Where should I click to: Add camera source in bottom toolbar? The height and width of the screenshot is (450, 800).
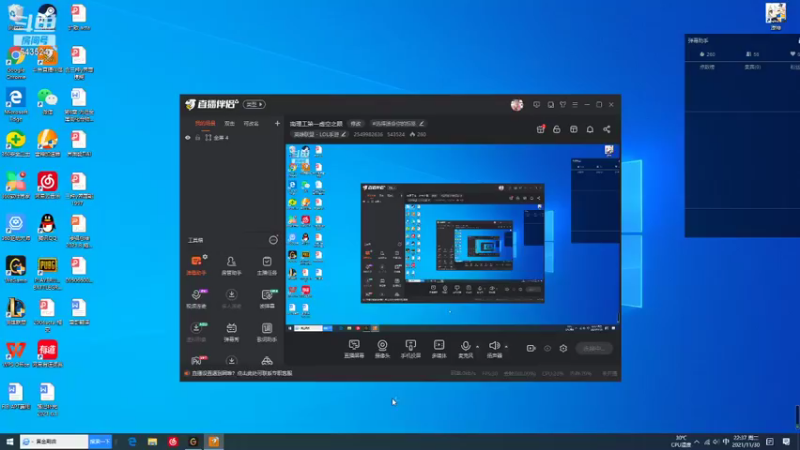[382, 349]
